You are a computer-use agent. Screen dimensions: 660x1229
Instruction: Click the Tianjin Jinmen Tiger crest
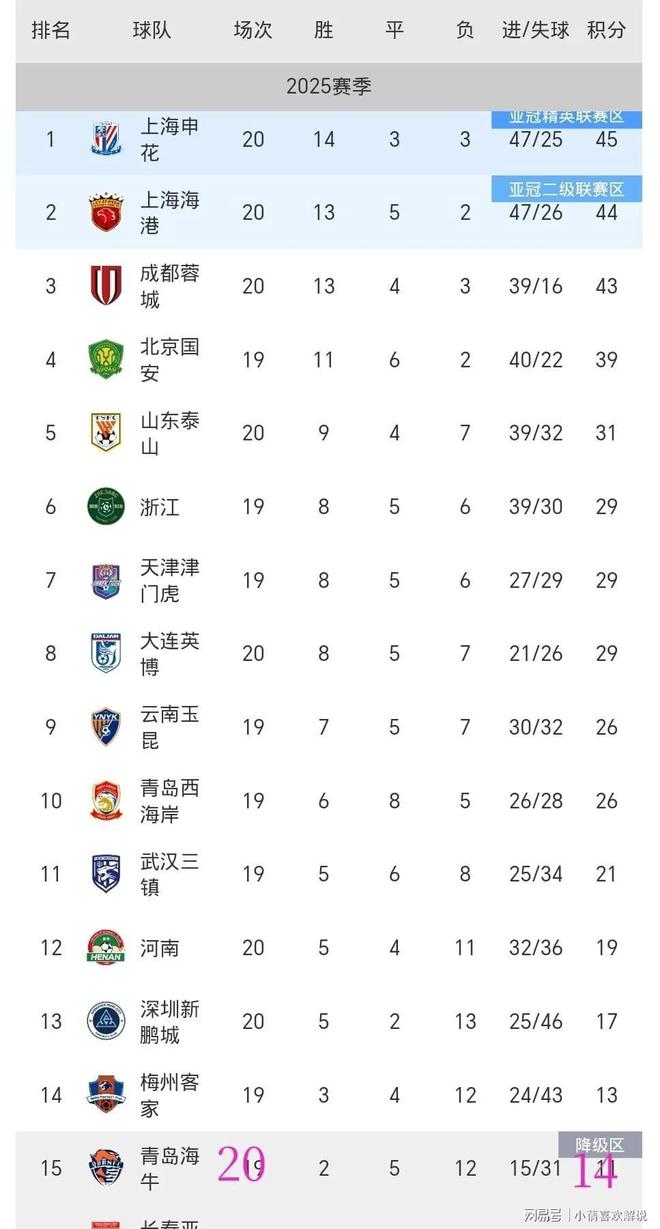click(x=105, y=580)
